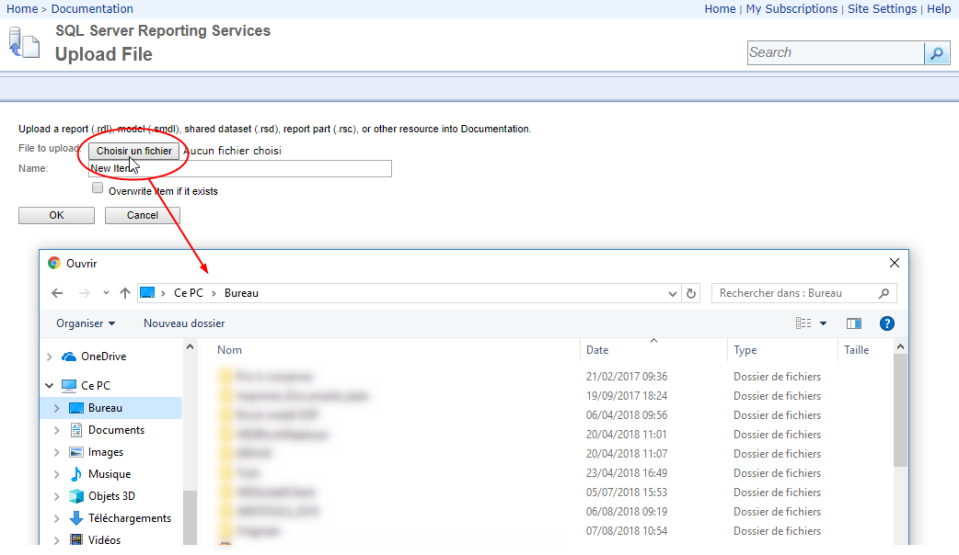Click the Choisir un fichier button
This screenshot has height=555, width=959.
(134, 151)
